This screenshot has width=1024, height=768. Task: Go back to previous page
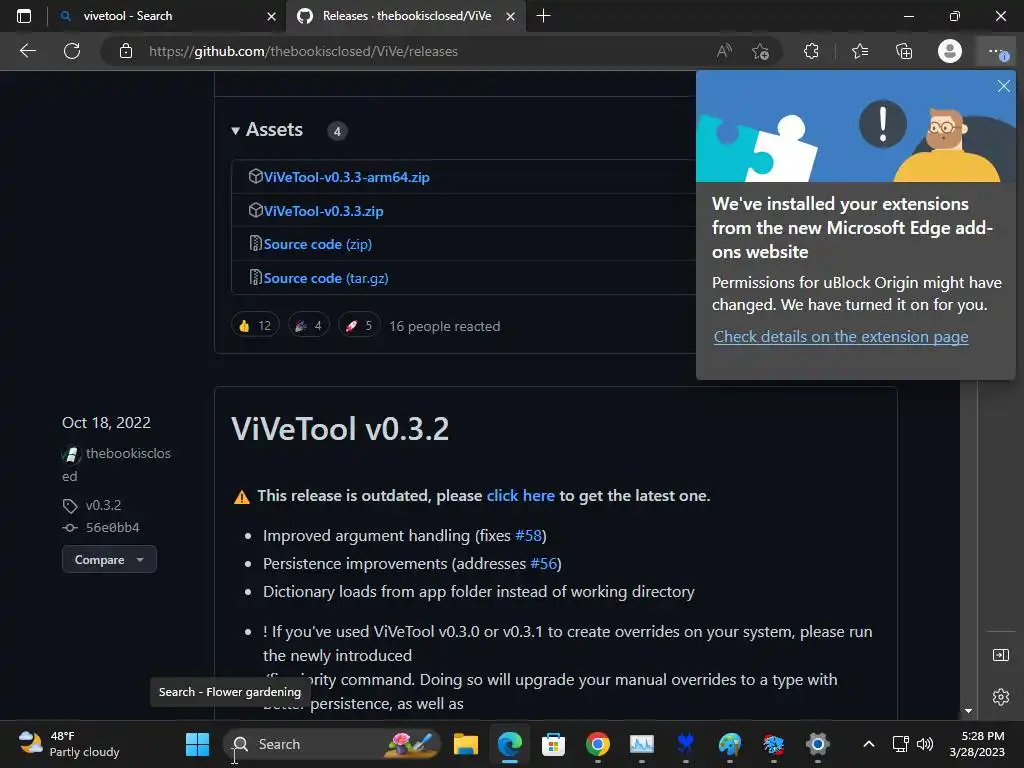click(x=27, y=51)
